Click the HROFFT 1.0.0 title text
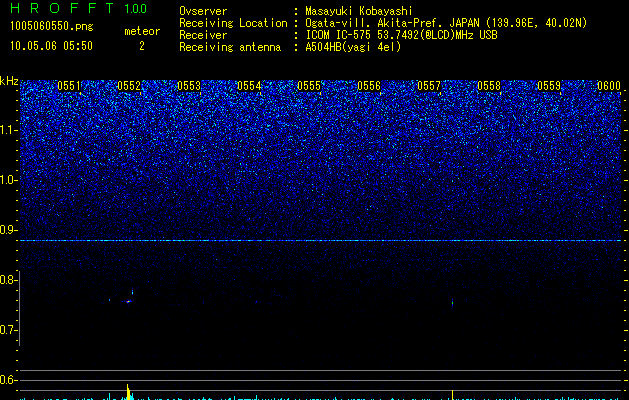This screenshot has width=629, height=400. pyautogui.click(x=79, y=8)
